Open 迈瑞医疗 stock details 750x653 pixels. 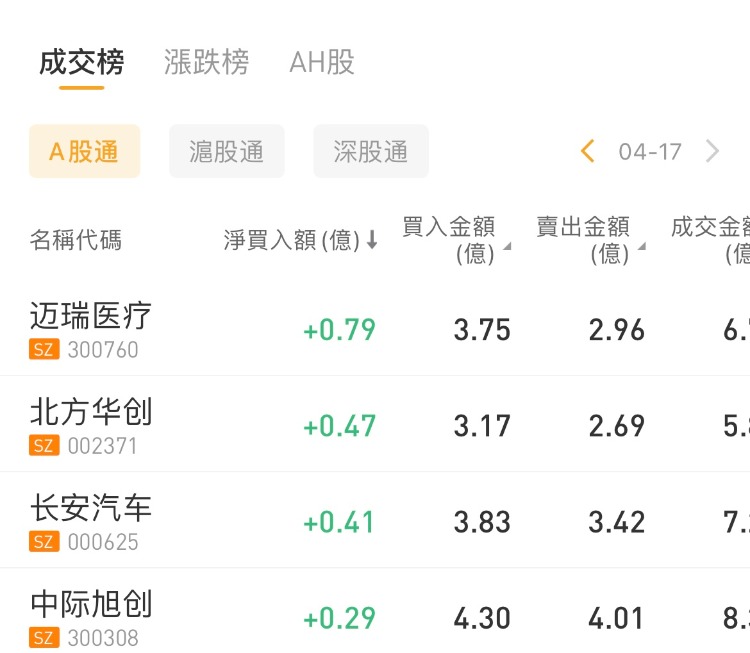point(91,316)
